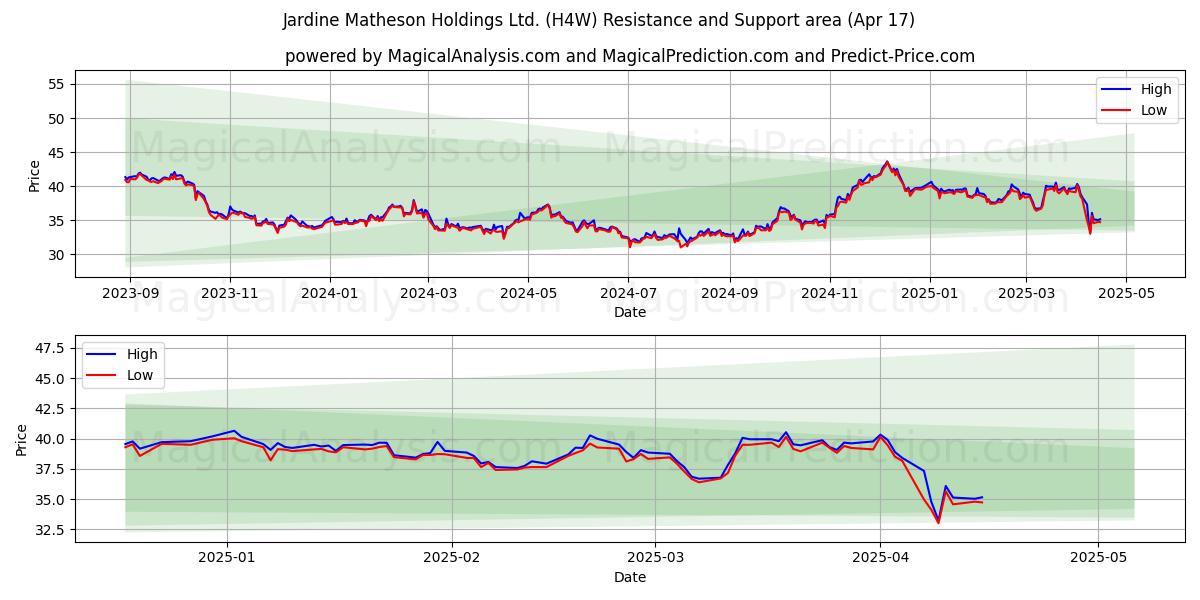
Task: Click the April 2025 low point in the bottom chart
Action: tap(938, 521)
